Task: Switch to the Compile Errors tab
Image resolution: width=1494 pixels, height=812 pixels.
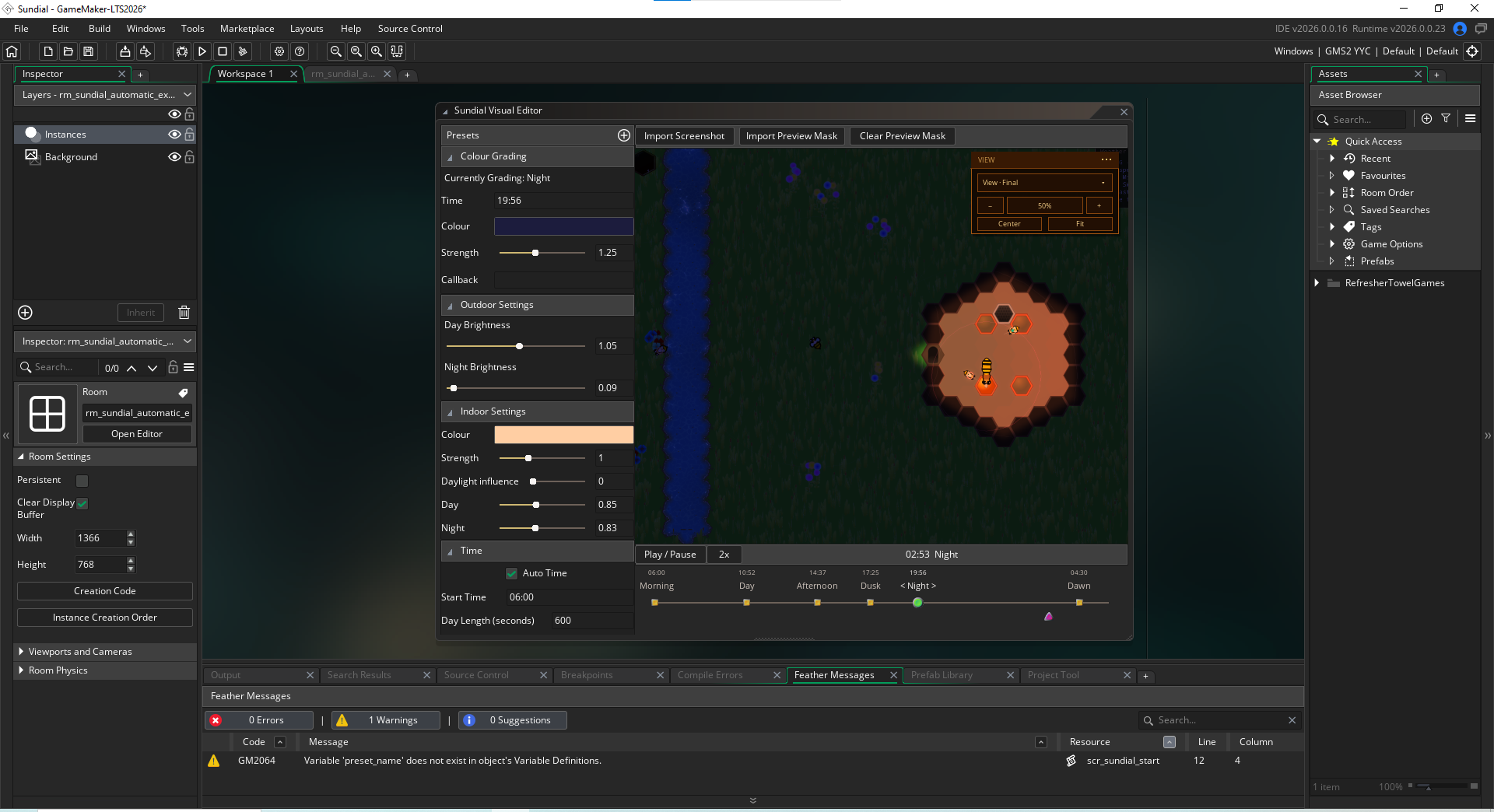Action: 710,675
